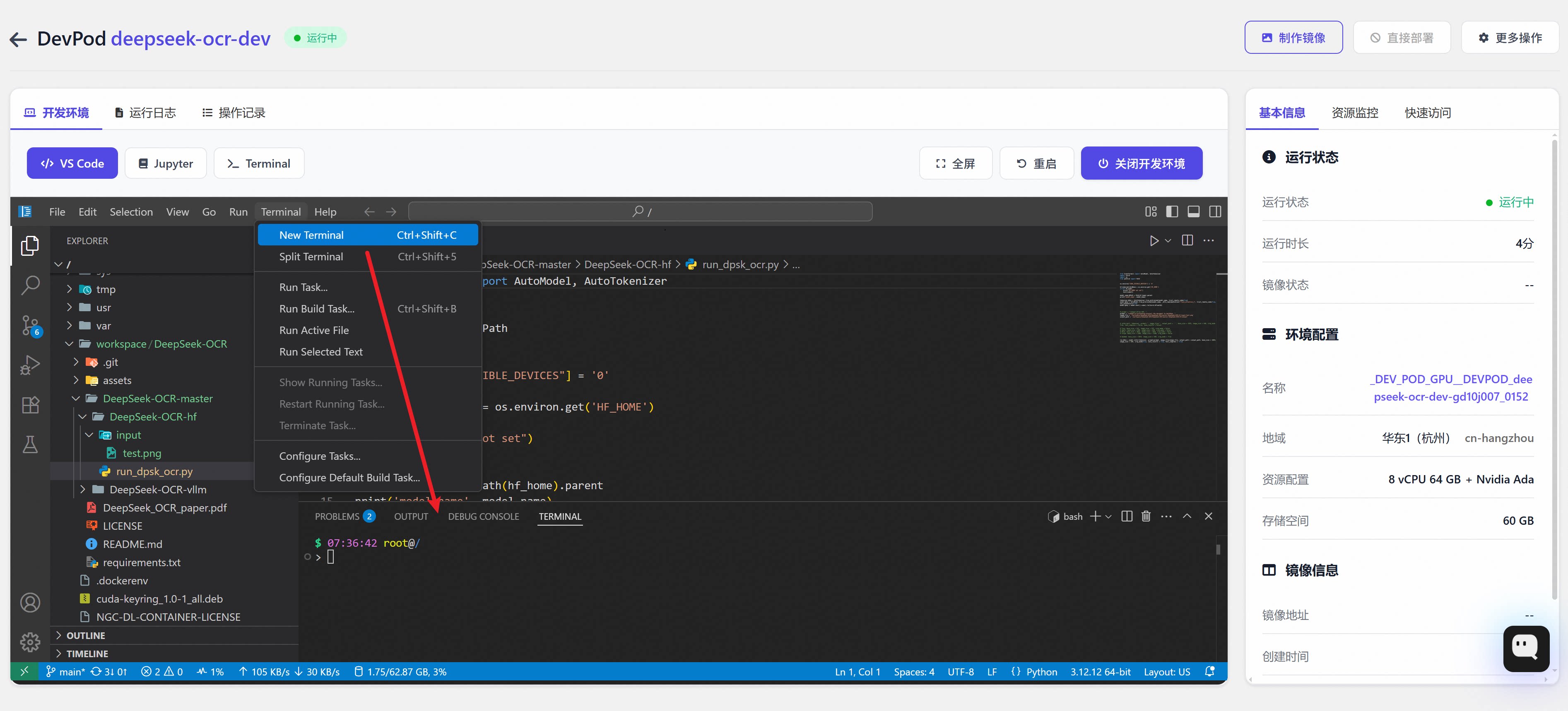
Task: Expand the OUTLINE section
Action: [86, 636]
